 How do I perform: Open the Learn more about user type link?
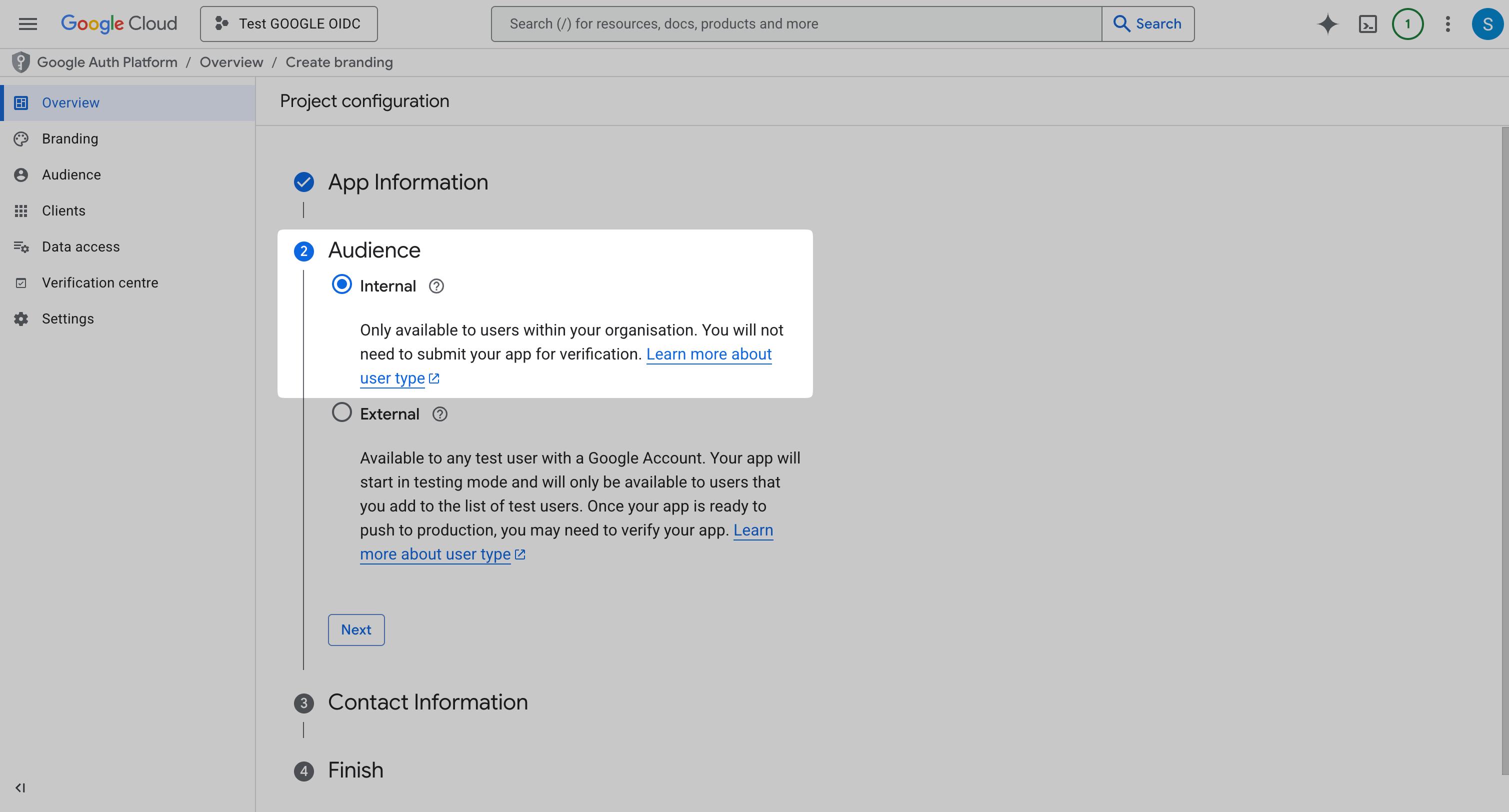[709, 354]
